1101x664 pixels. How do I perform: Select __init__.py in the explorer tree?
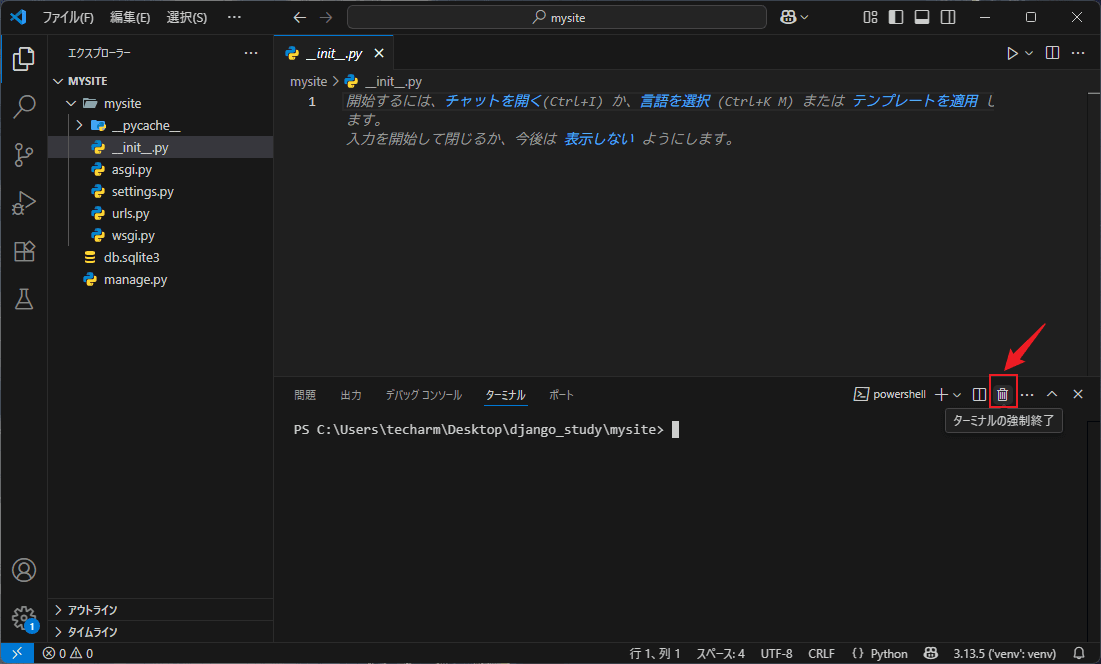pos(160,147)
